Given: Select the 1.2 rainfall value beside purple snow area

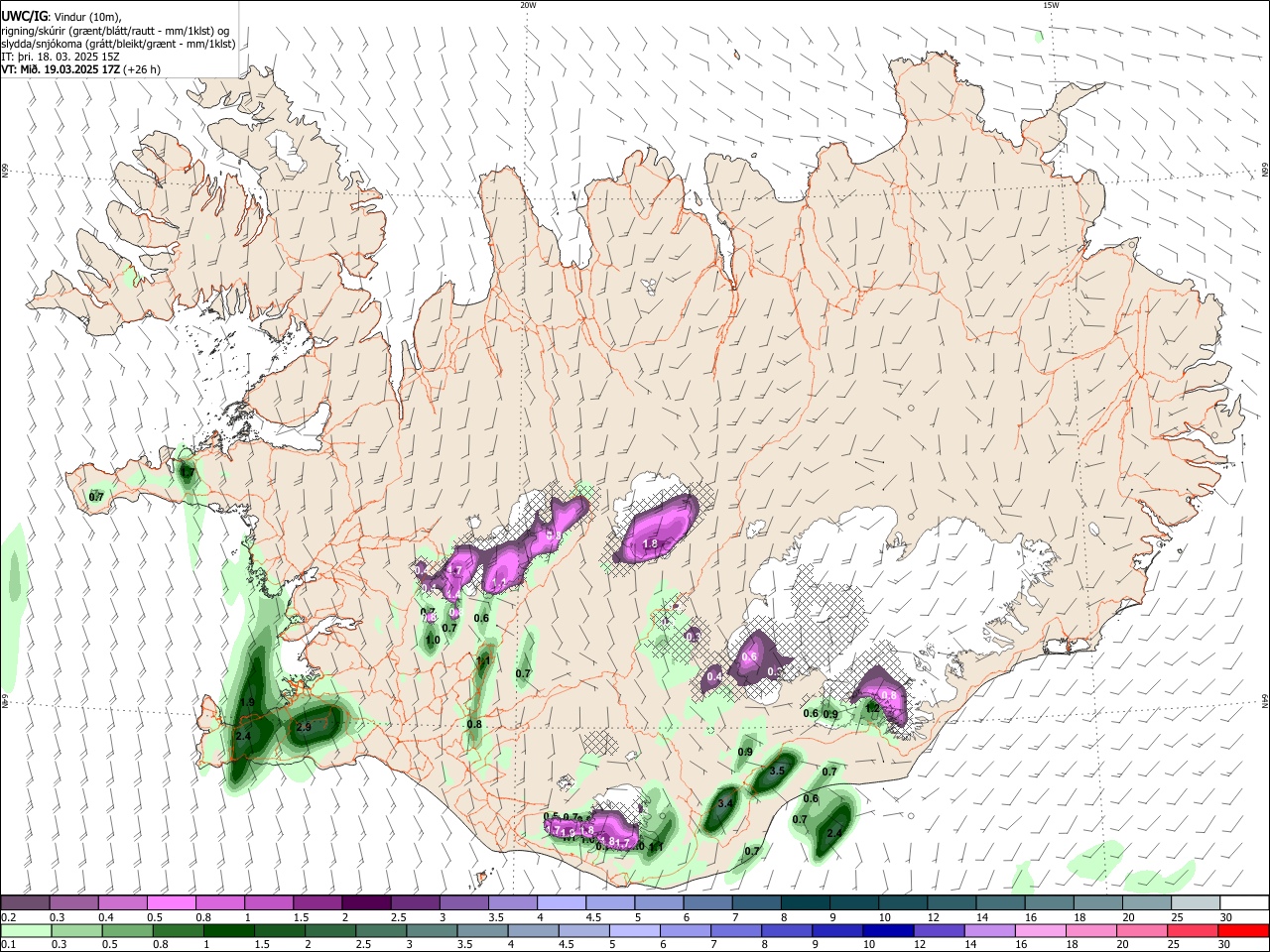Looking at the screenshot, I should pyautogui.click(x=872, y=708).
